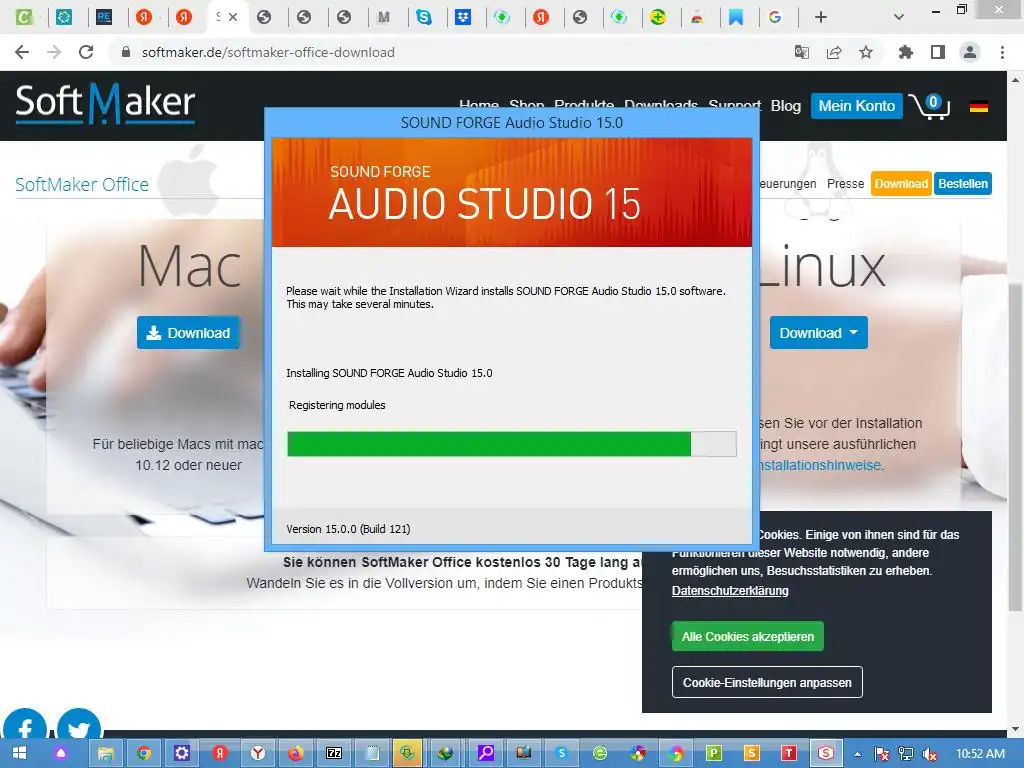Open the red T taskbar app
The height and width of the screenshot is (768, 1024).
[789, 754]
